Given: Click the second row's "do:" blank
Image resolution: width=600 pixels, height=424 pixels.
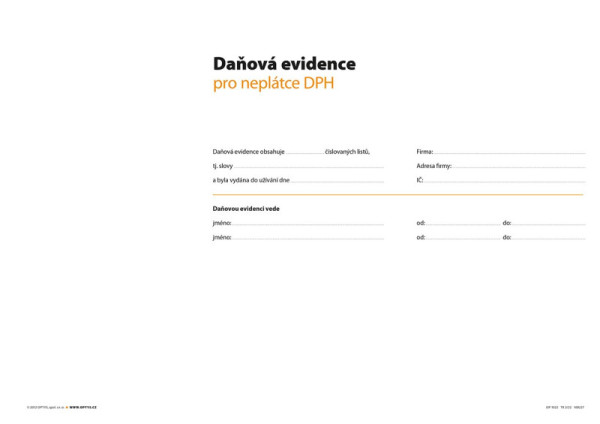Looking at the screenshot, I should (x=549, y=238).
